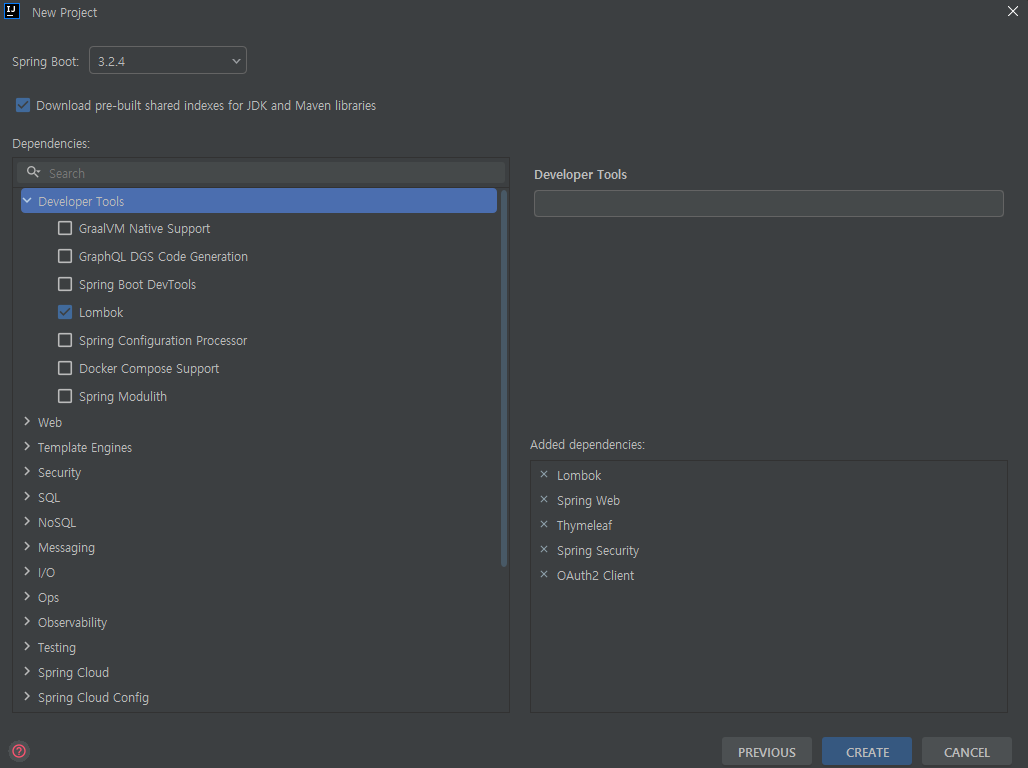
Task: Close the New Project dialog
Action: [1012, 11]
